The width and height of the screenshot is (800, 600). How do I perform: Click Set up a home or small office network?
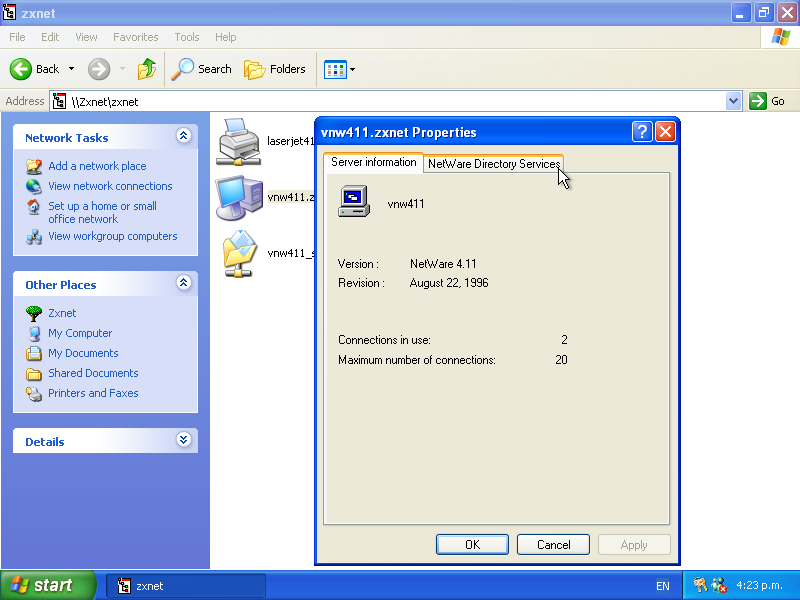coord(102,213)
